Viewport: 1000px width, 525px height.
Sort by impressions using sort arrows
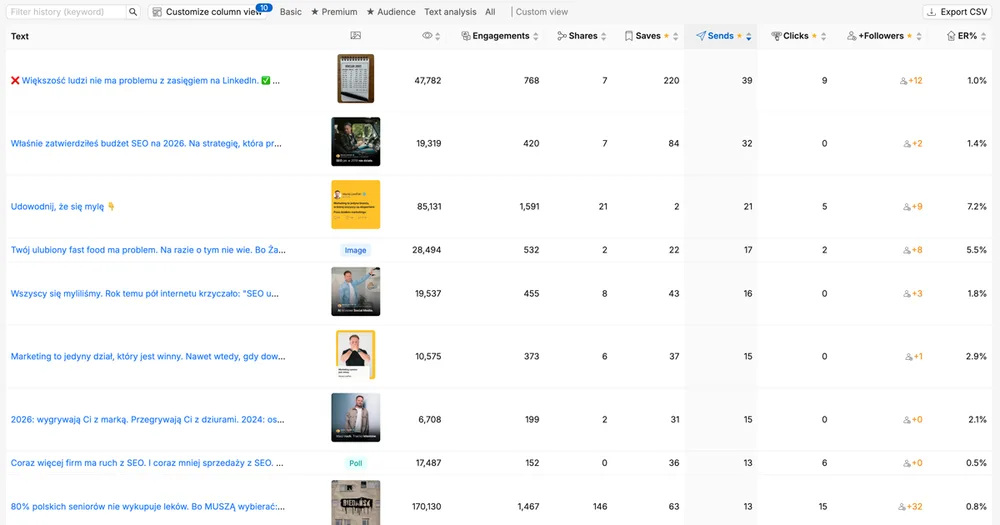(438, 36)
